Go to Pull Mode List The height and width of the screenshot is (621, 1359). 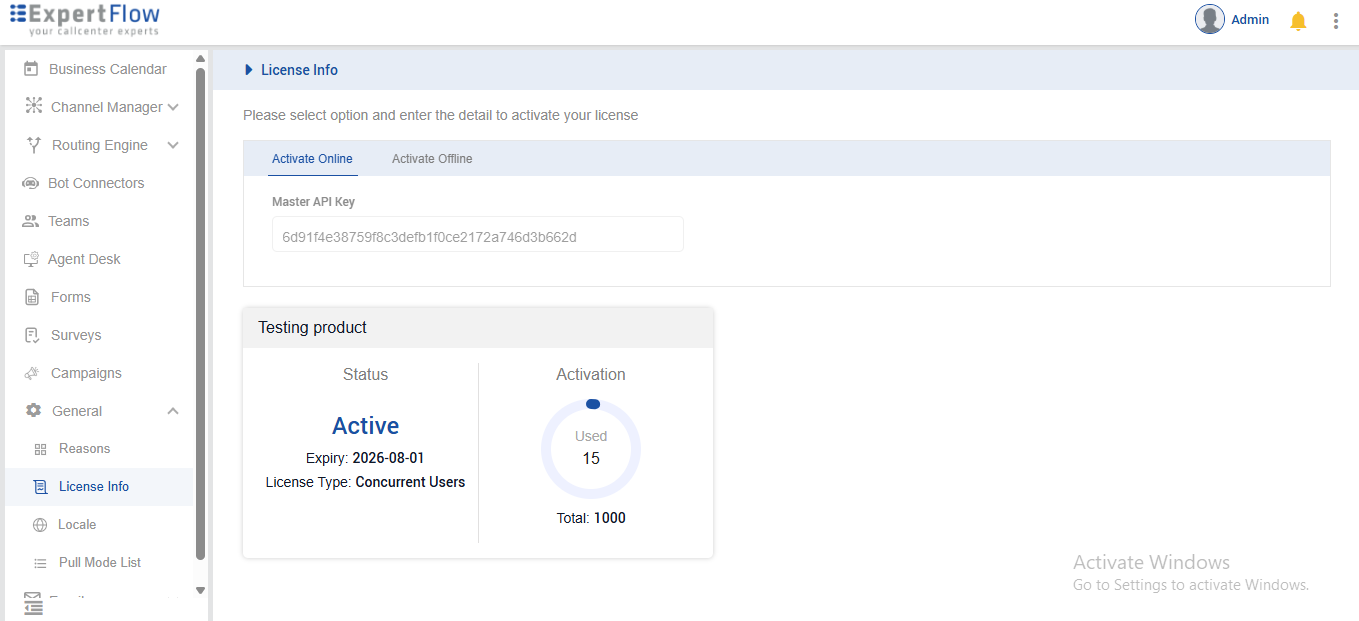tap(99, 562)
